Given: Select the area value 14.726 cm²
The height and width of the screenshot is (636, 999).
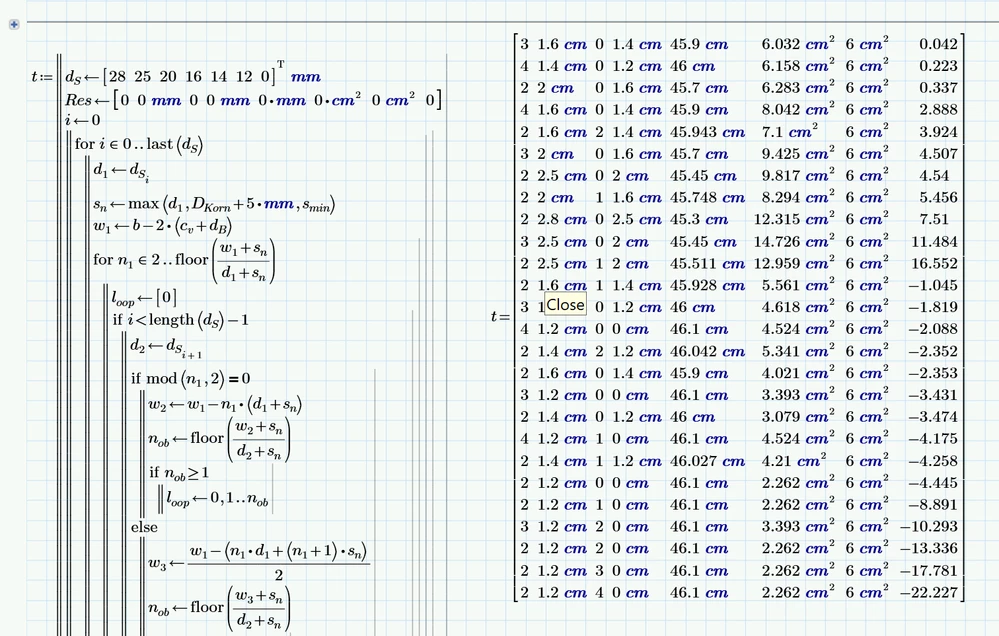Looking at the screenshot, I should (x=794, y=241).
